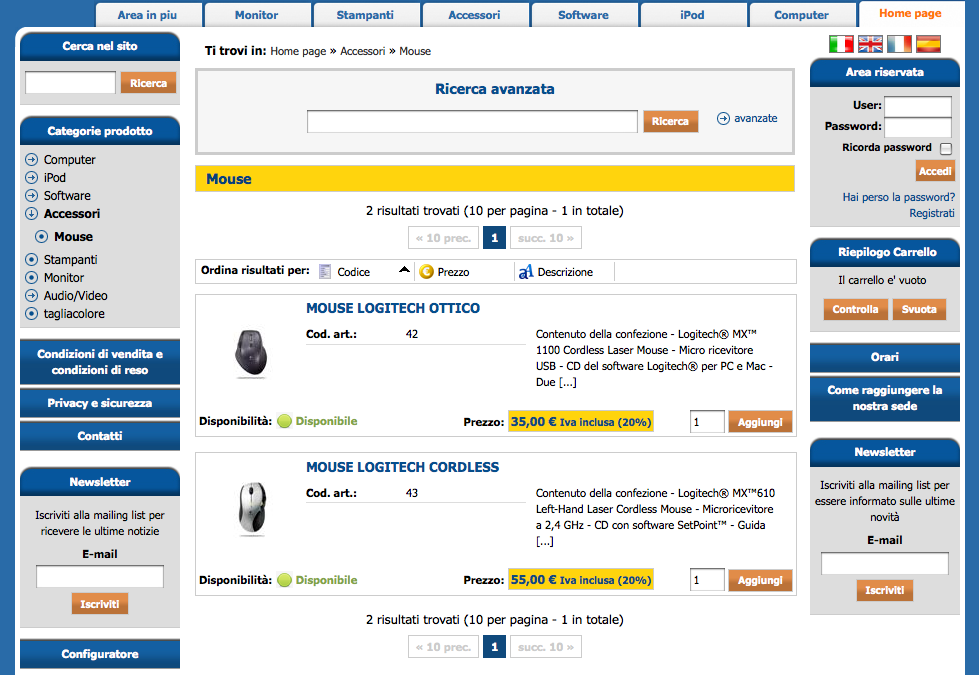Add Mouse Logitech Cordless with Aggiungi
Viewport: 979px width, 675px height.
tap(760, 580)
